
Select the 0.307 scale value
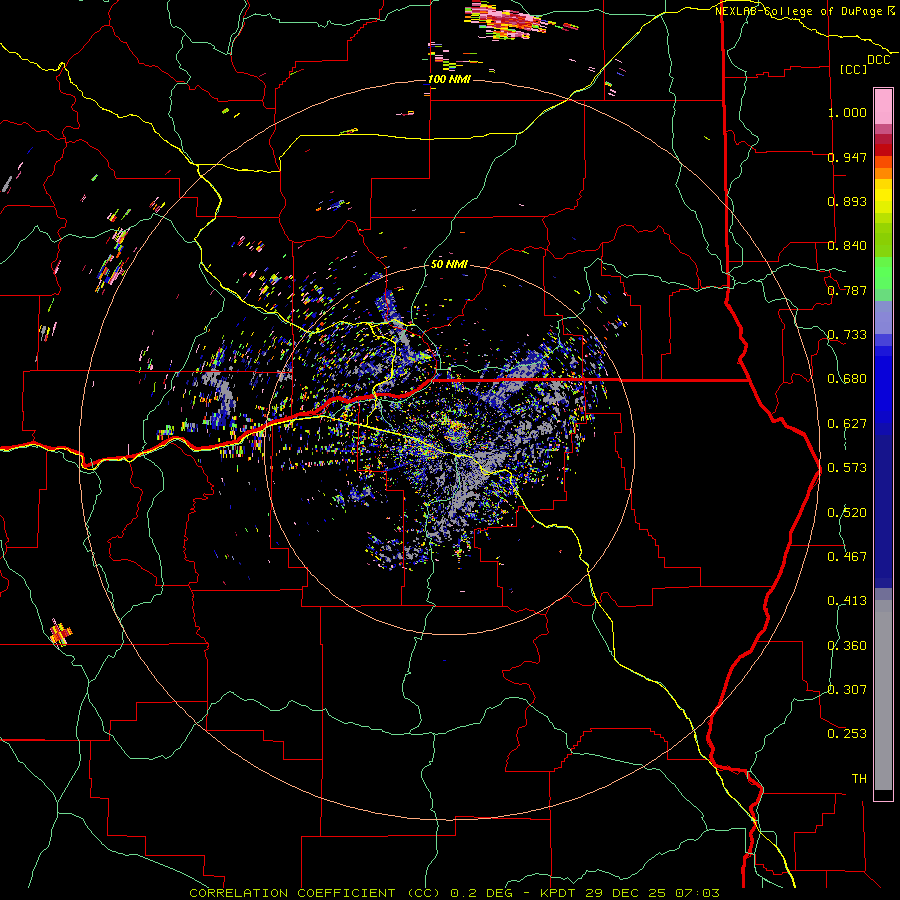coord(847,690)
